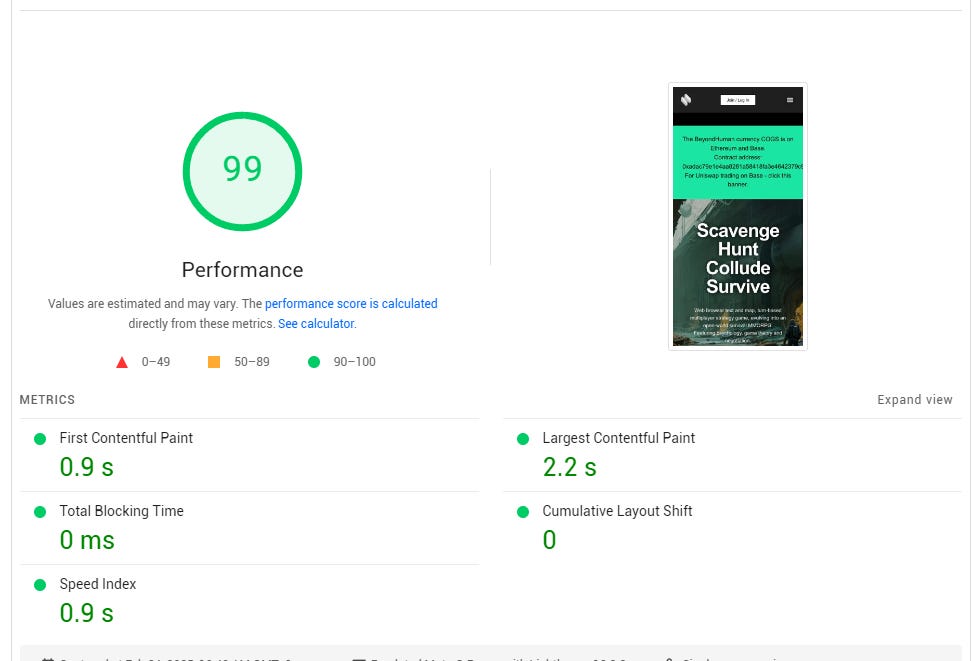
Task: Click the mobile page screenshot thumbnail
Action: tap(737, 216)
